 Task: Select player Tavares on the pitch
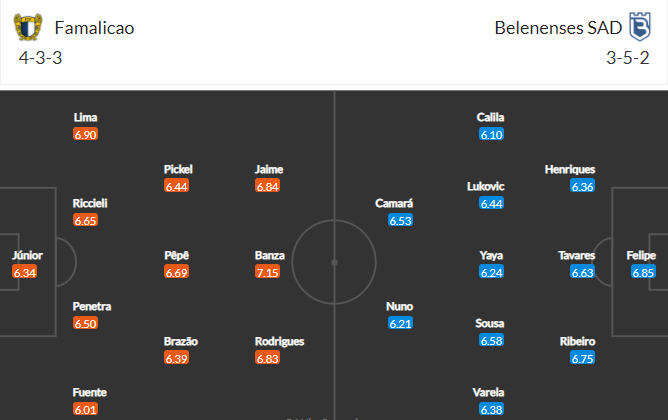[x=576, y=255]
